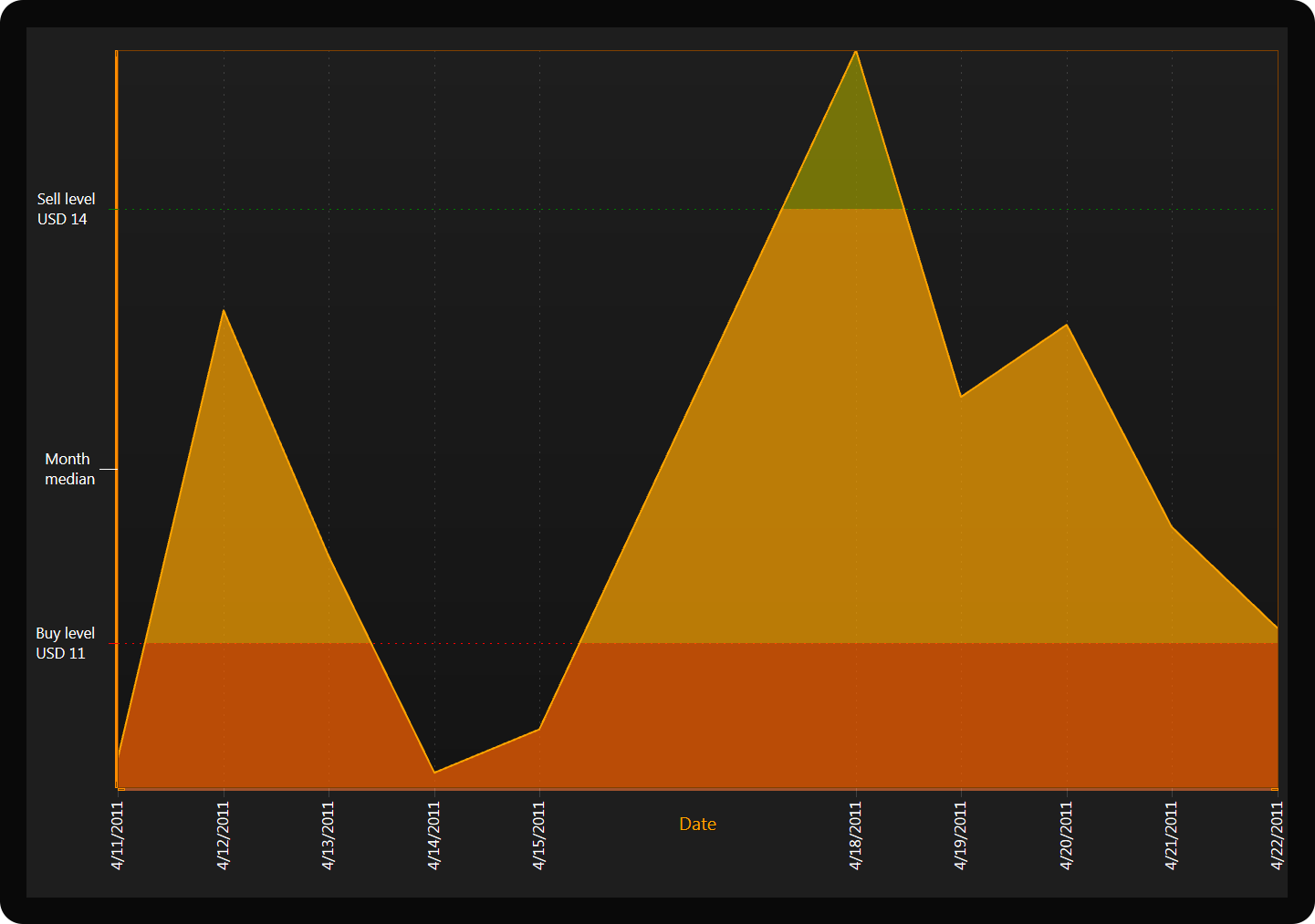Click the Sell level USD 14 label

pyautogui.click(x=66, y=209)
